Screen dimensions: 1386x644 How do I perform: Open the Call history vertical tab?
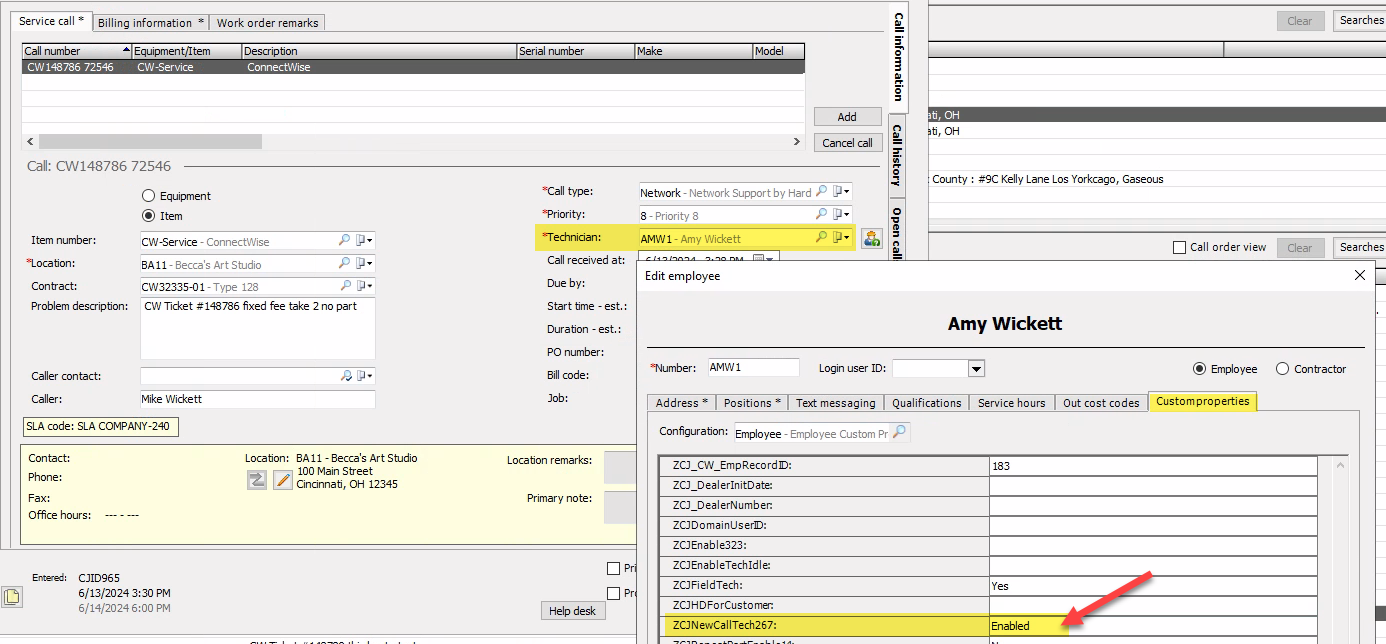(x=897, y=155)
